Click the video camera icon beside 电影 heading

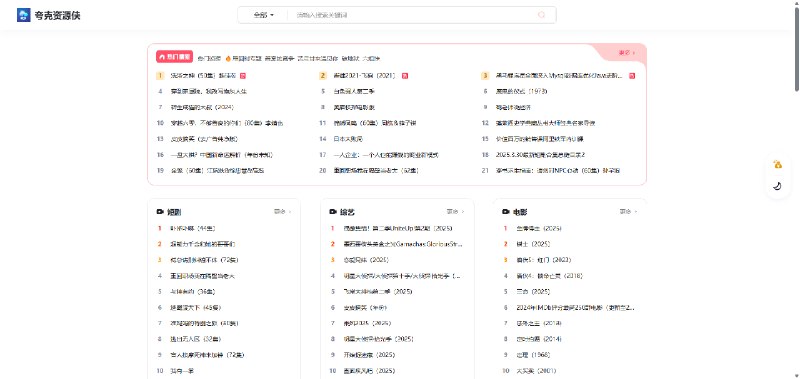[x=506, y=211]
